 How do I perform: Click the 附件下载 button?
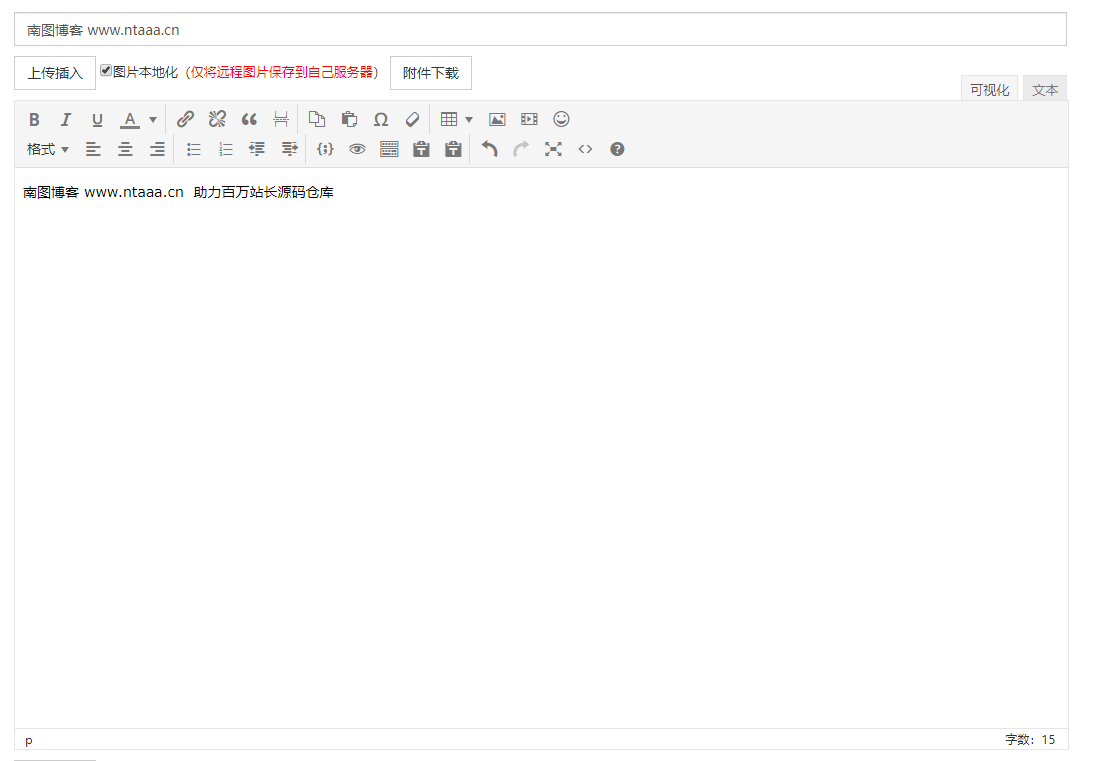431,73
